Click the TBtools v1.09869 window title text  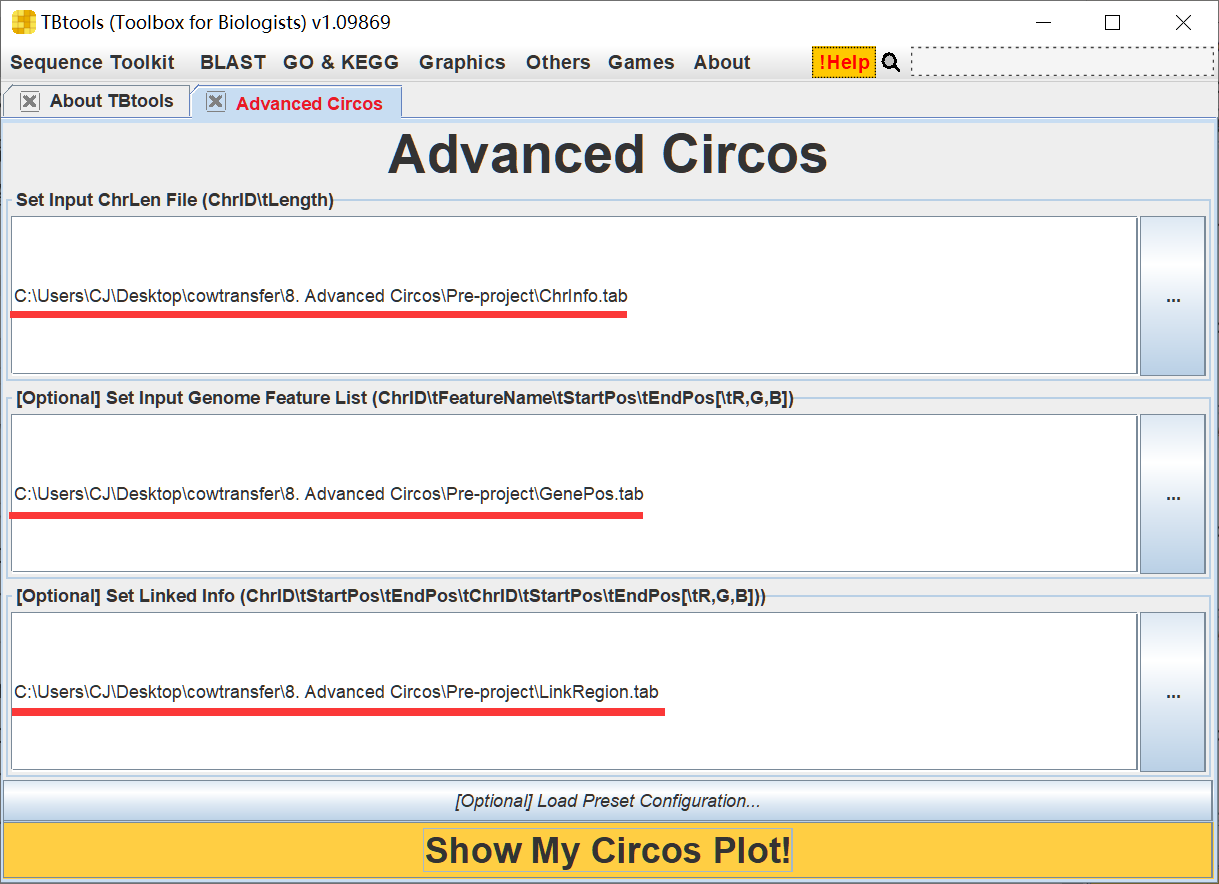[x=216, y=22]
